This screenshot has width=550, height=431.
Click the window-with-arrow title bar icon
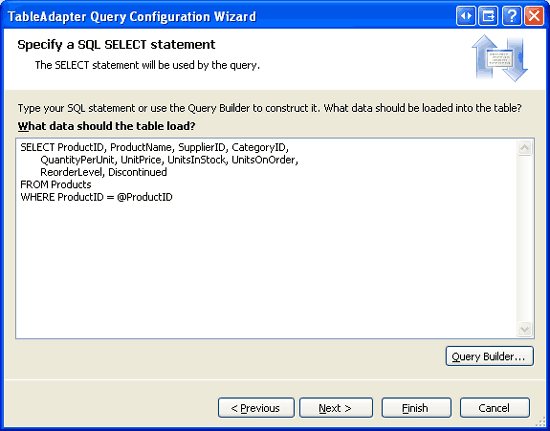pos(488,16)
